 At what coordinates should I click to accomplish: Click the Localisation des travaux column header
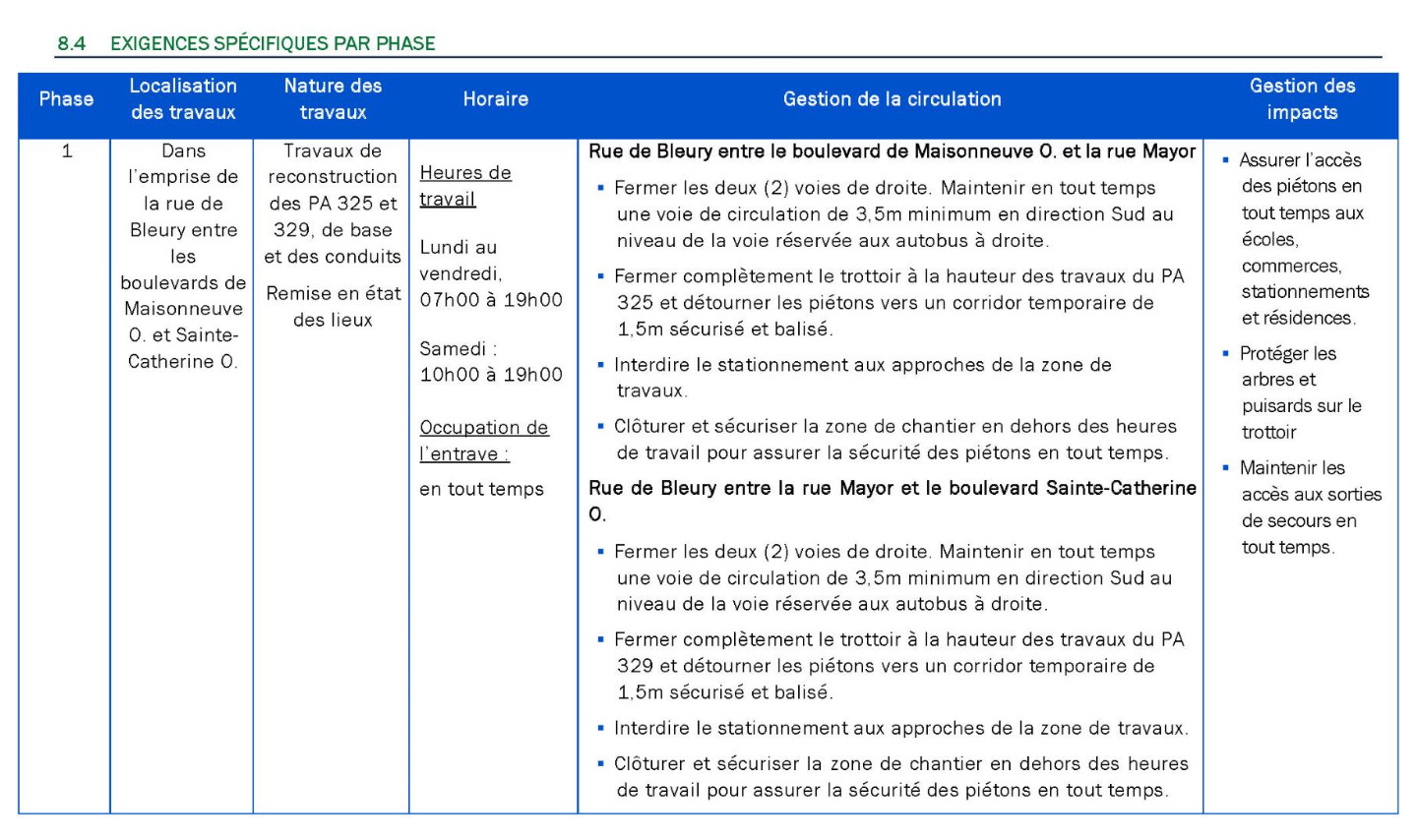point(183,99)
